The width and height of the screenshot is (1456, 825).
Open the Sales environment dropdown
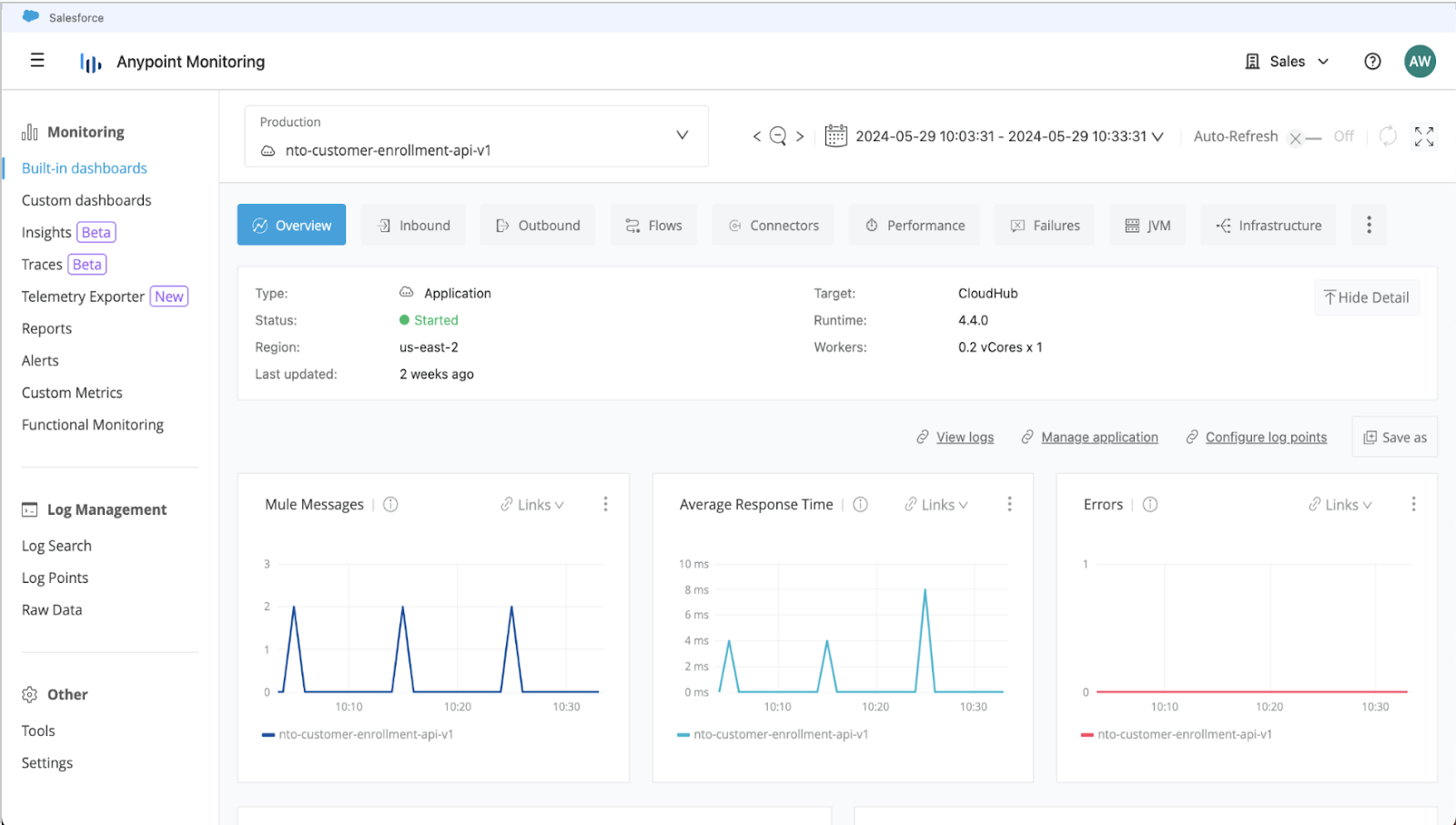[1287, 61]
